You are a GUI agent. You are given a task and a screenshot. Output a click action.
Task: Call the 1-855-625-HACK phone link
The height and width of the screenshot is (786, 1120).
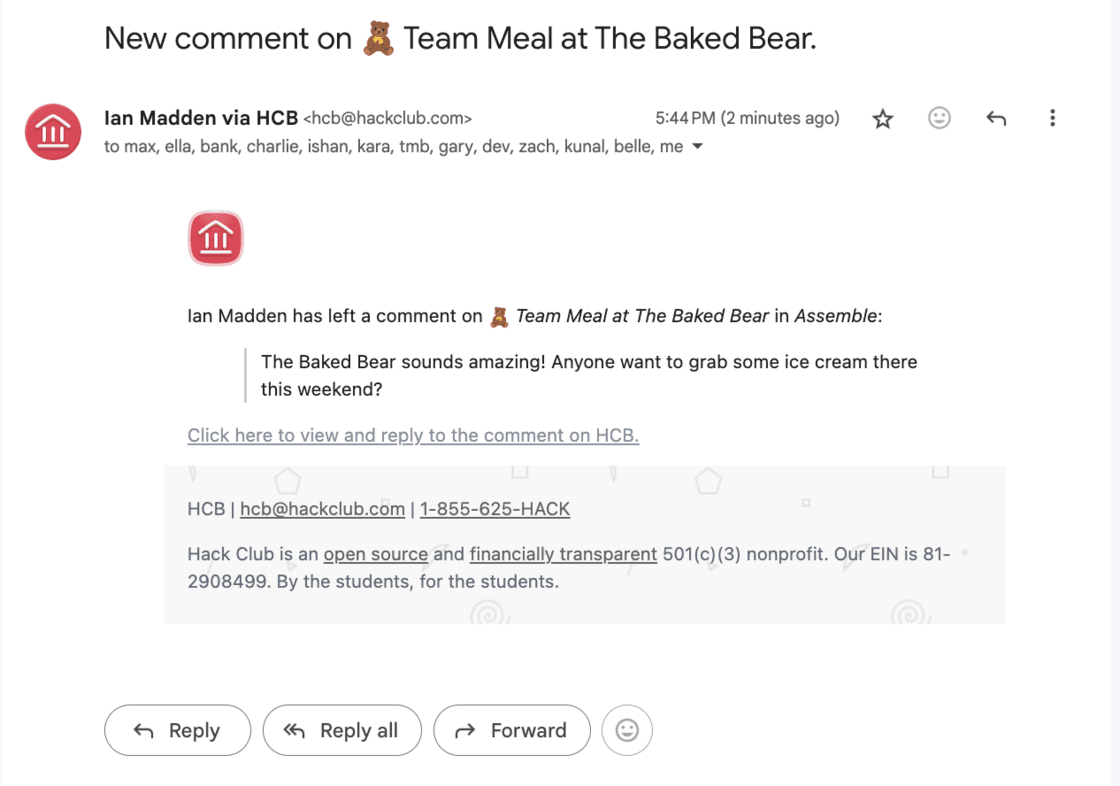pos(495,509)
